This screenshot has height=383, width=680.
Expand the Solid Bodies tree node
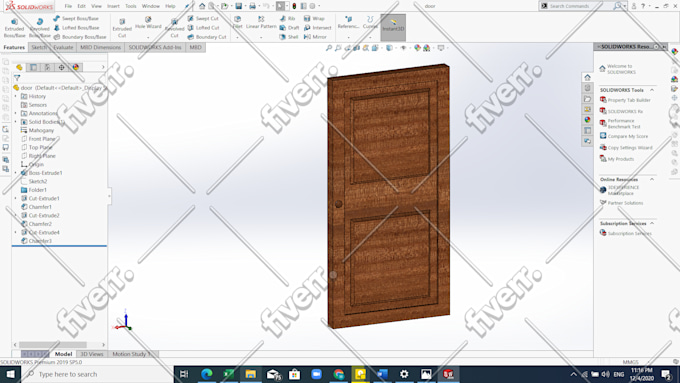[x=16, y=122]
